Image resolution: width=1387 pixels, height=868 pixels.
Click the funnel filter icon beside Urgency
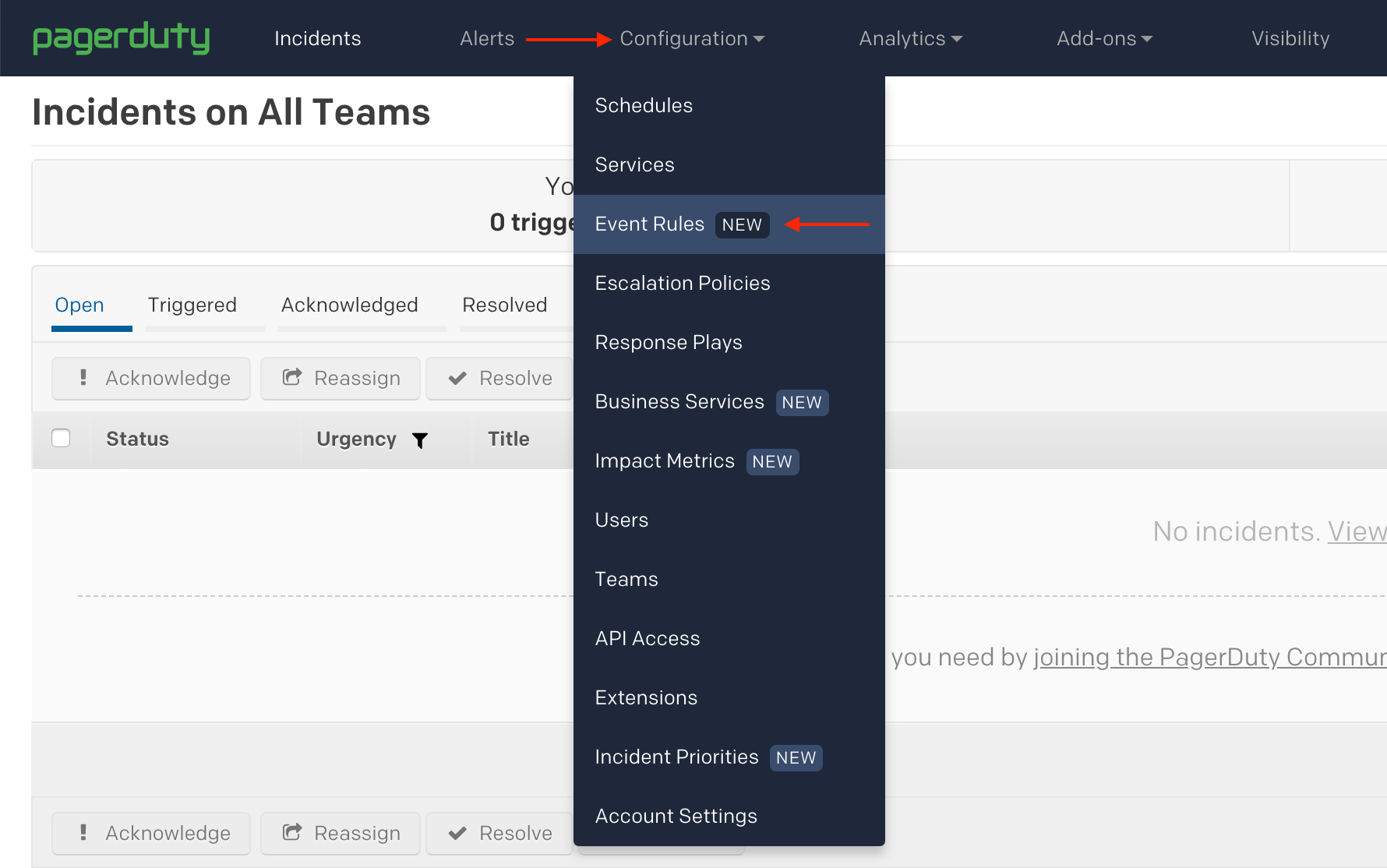coord(420,440)
